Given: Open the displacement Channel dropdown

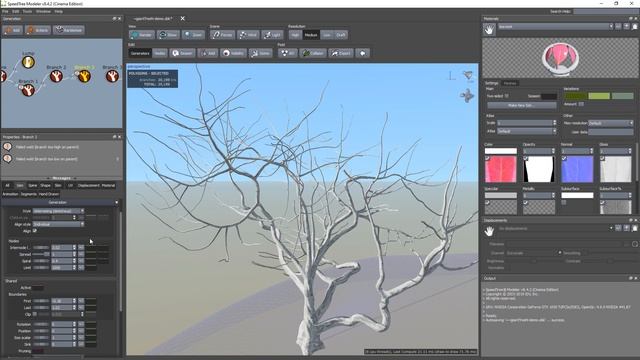Looking at the screenshot, I should point(534,253).
